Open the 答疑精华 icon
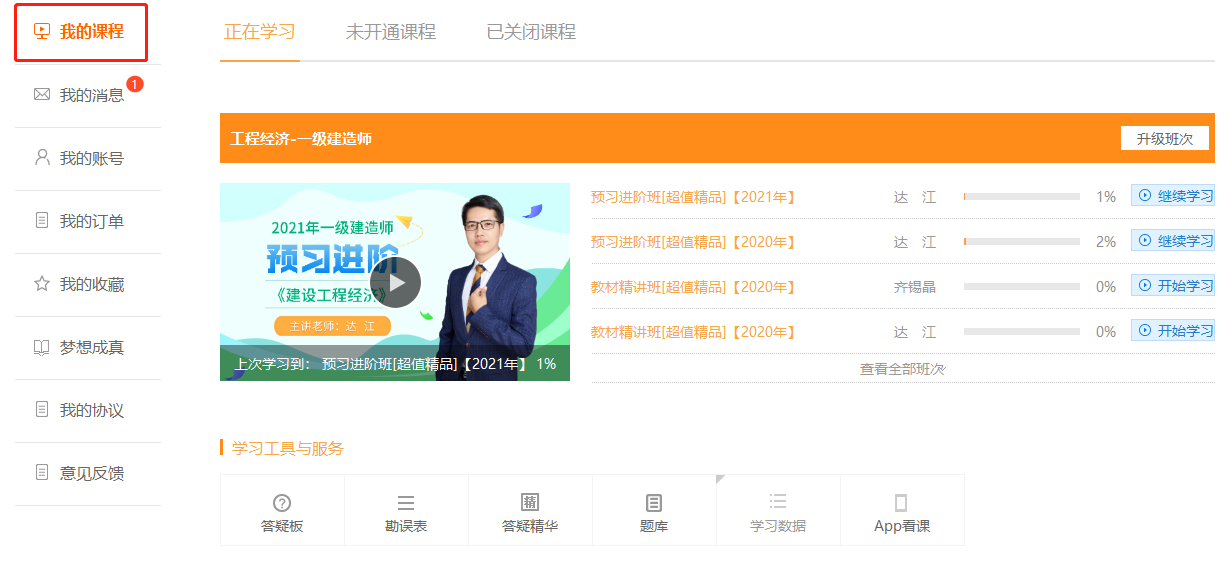This screenshot has height=568, width=1231. [x=530, y=502]
